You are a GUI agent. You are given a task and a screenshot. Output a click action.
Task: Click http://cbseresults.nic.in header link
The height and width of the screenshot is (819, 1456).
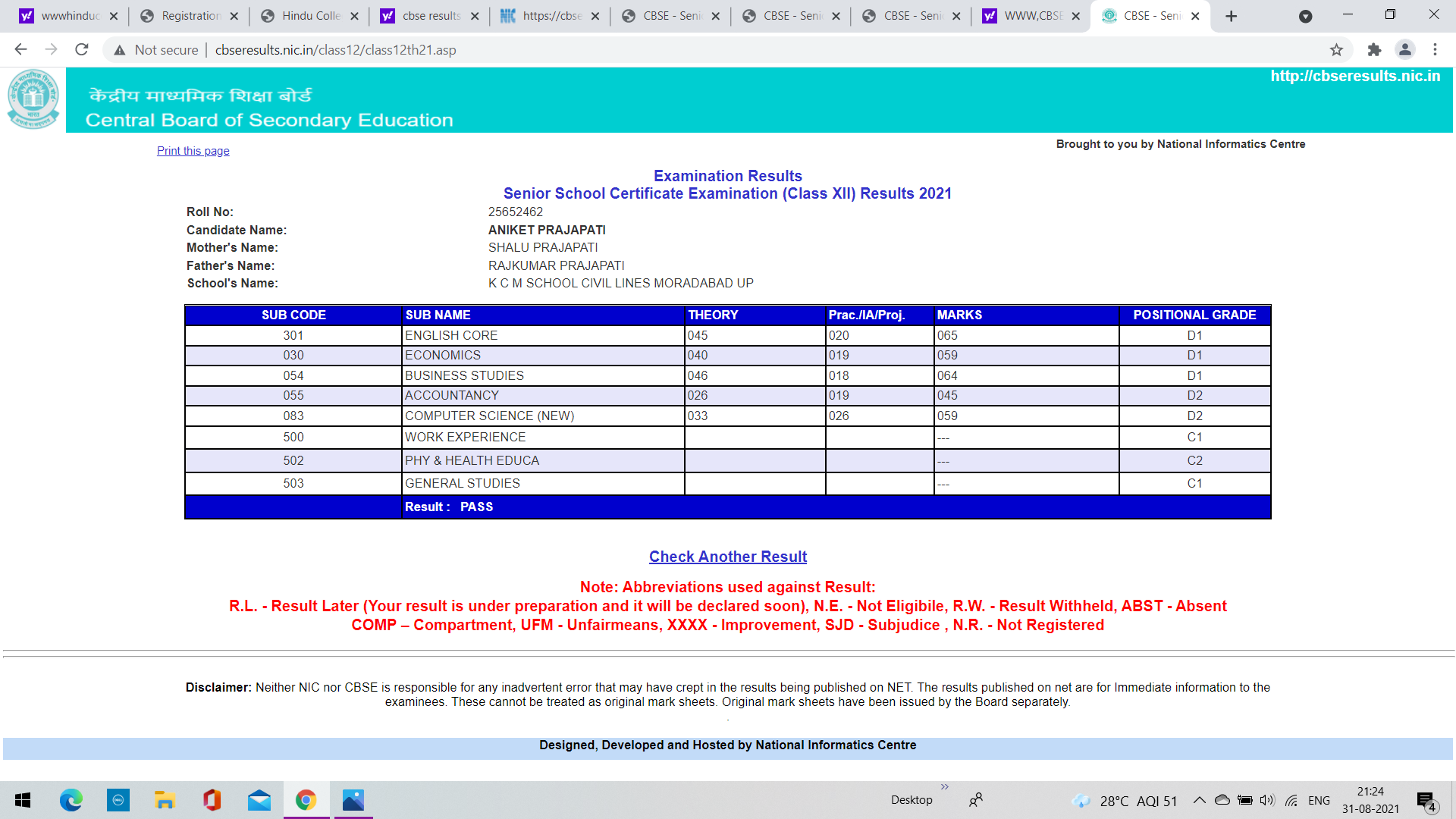pyautogui.click(x=1355, y=76)
